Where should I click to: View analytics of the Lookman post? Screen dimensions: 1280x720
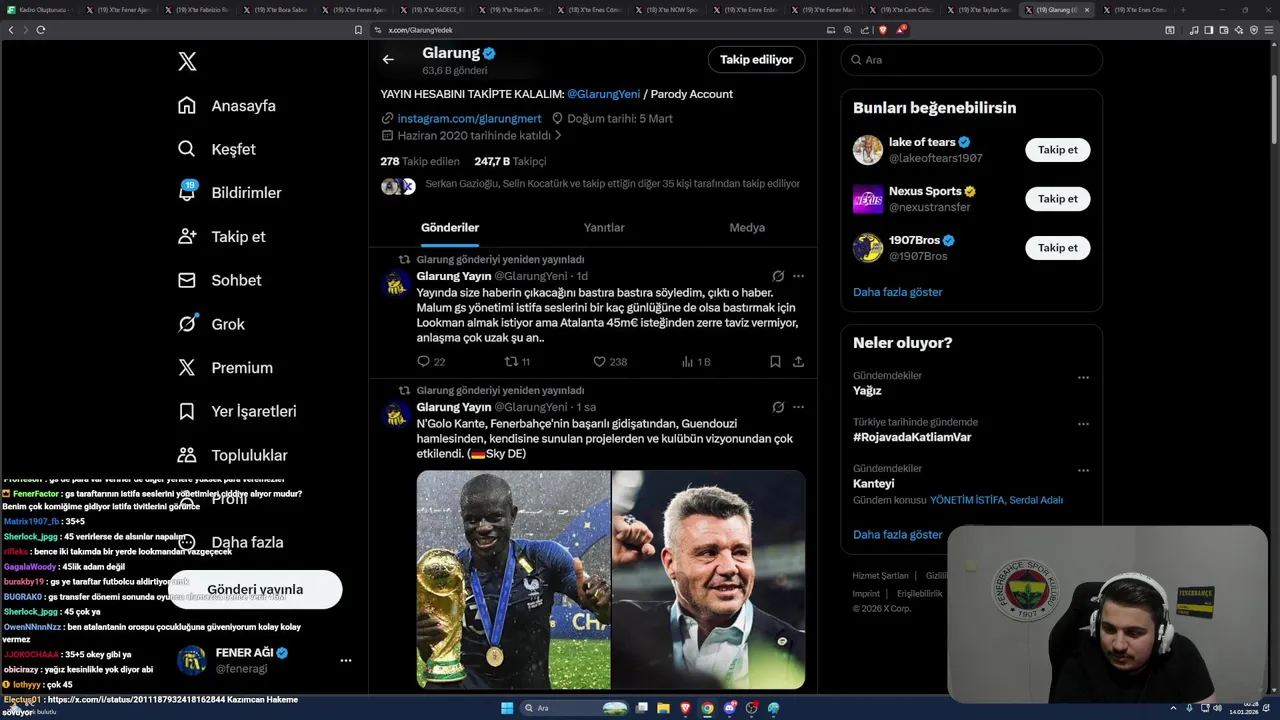coord(695,362)
